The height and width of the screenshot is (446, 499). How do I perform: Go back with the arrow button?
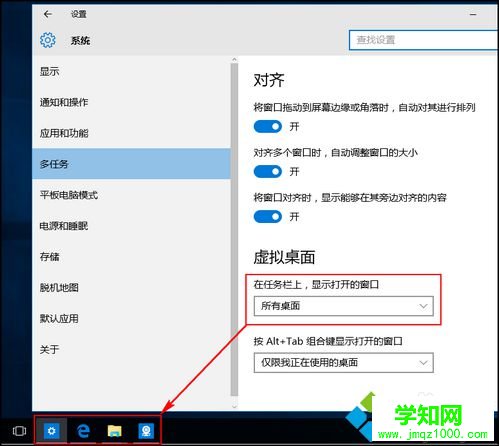(48, 14)
